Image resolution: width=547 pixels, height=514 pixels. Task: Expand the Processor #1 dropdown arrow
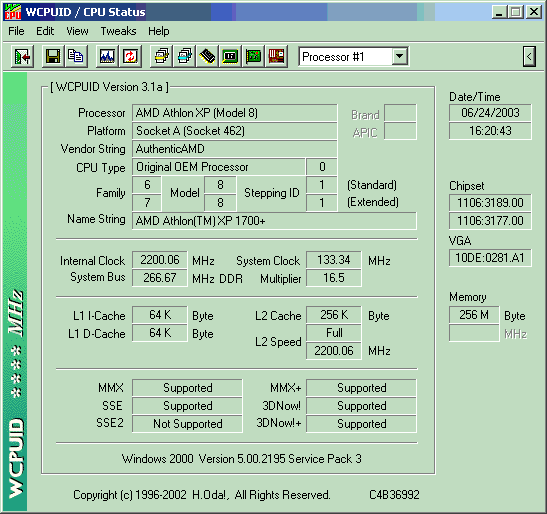coord(399,56)
